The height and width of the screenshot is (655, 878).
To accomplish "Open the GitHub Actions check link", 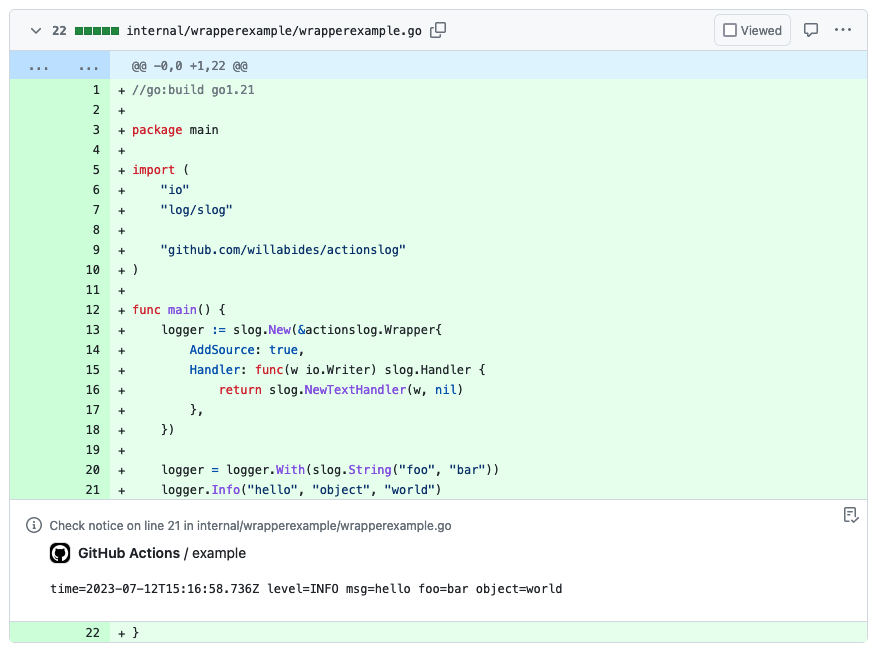I will coord(129,553).
